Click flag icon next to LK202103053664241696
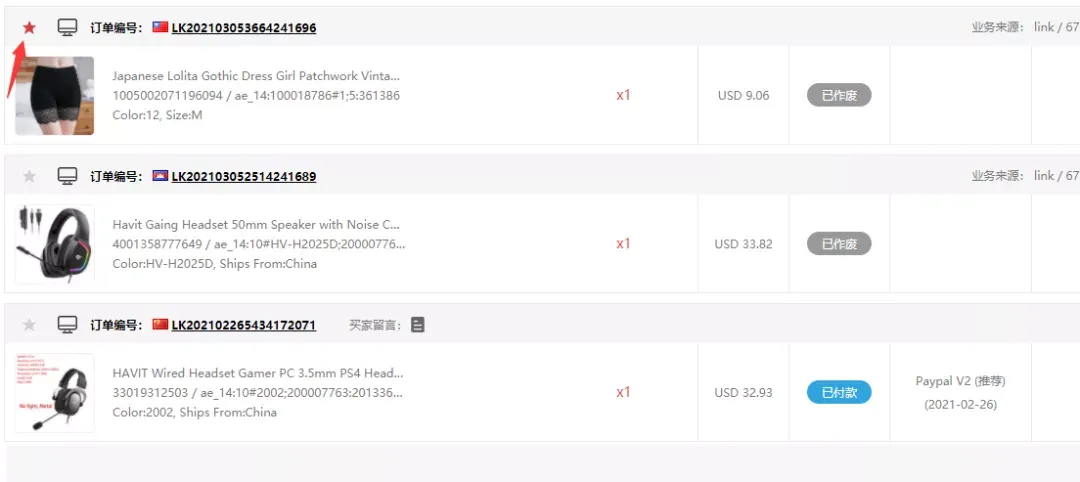Screen dimensions: 1080x482 click(x=160, y=28)
